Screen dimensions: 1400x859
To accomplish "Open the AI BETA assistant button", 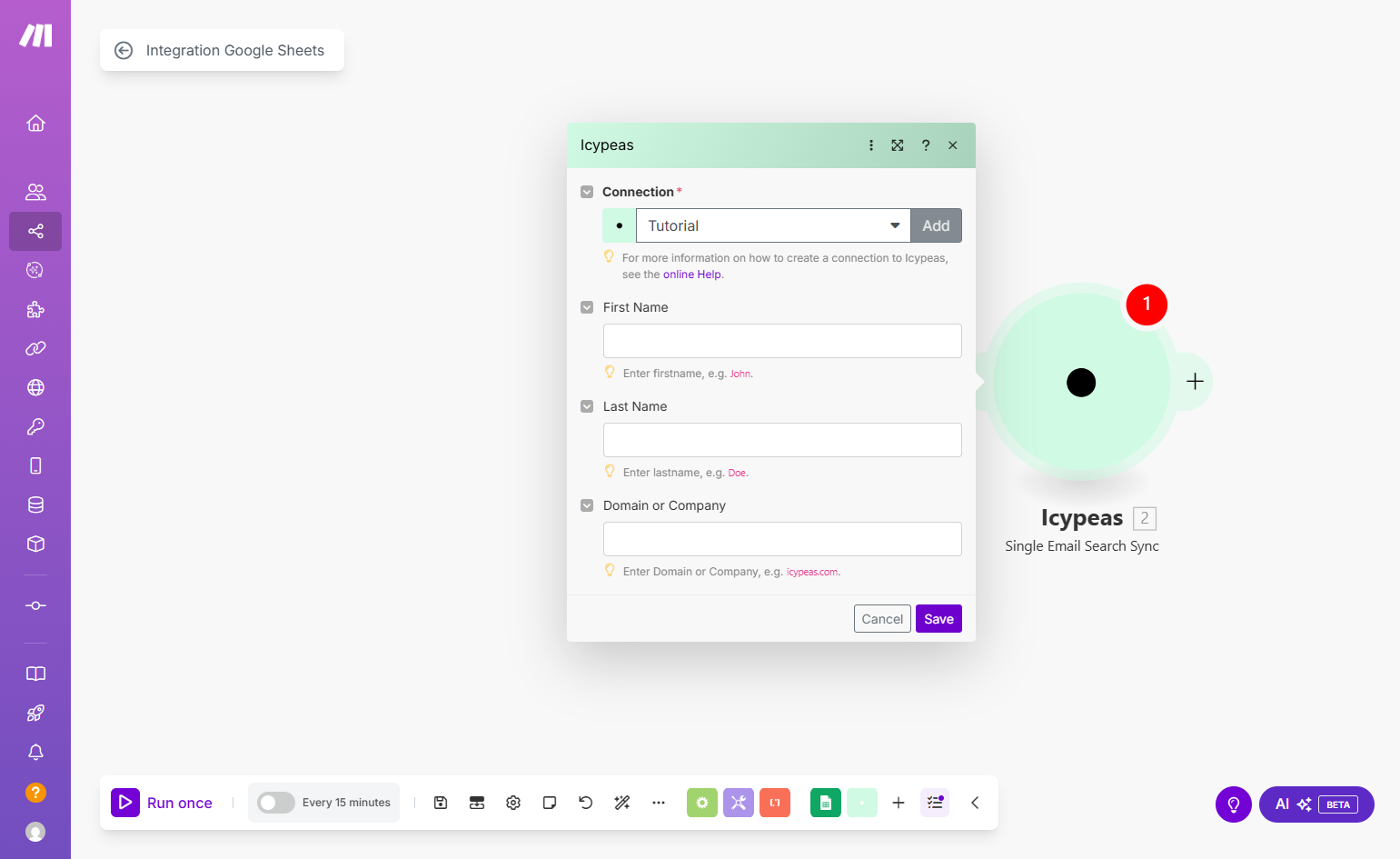I will click(1316, 804).
